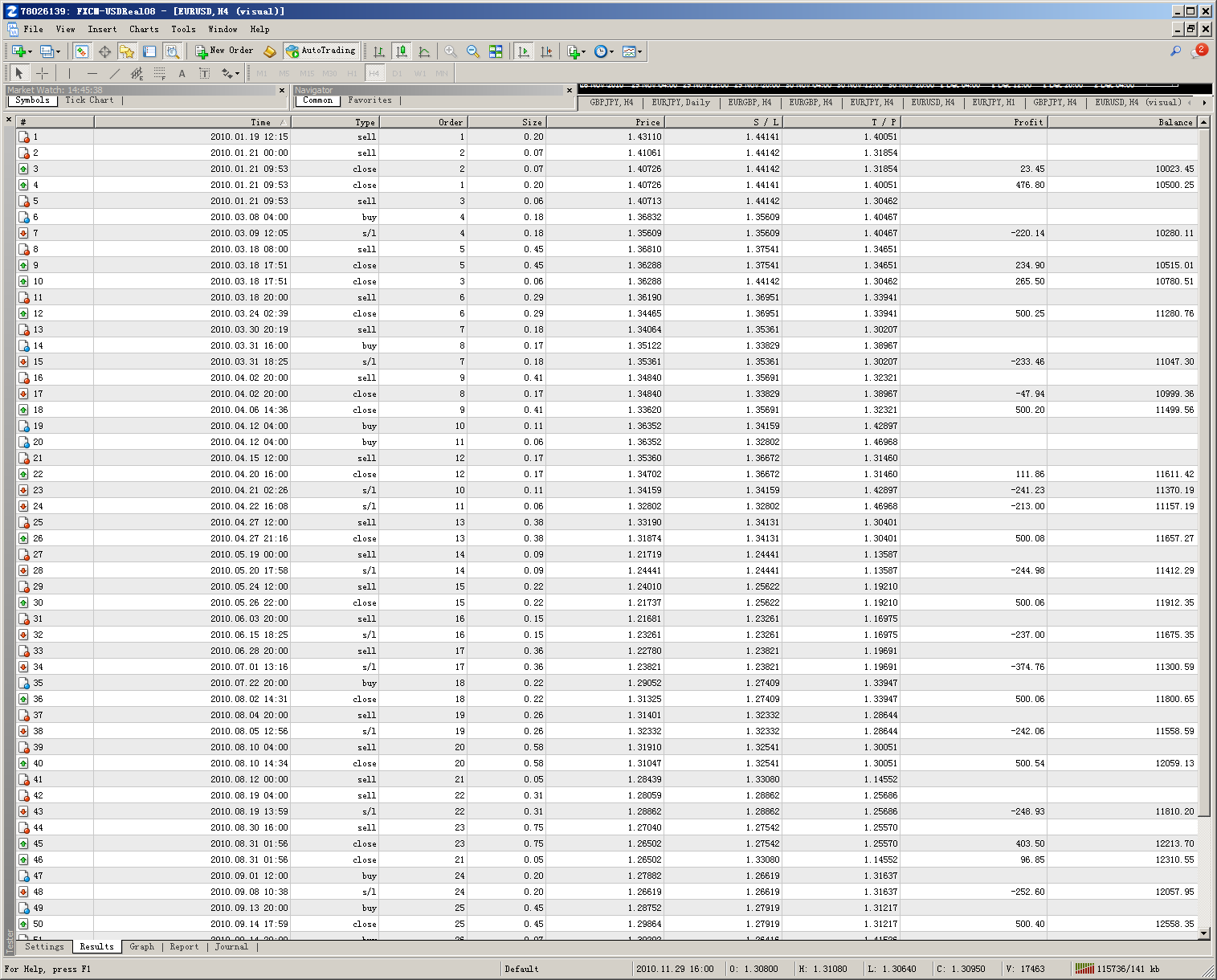Open the Indicators list dropdown icon

tap(574, 51)
